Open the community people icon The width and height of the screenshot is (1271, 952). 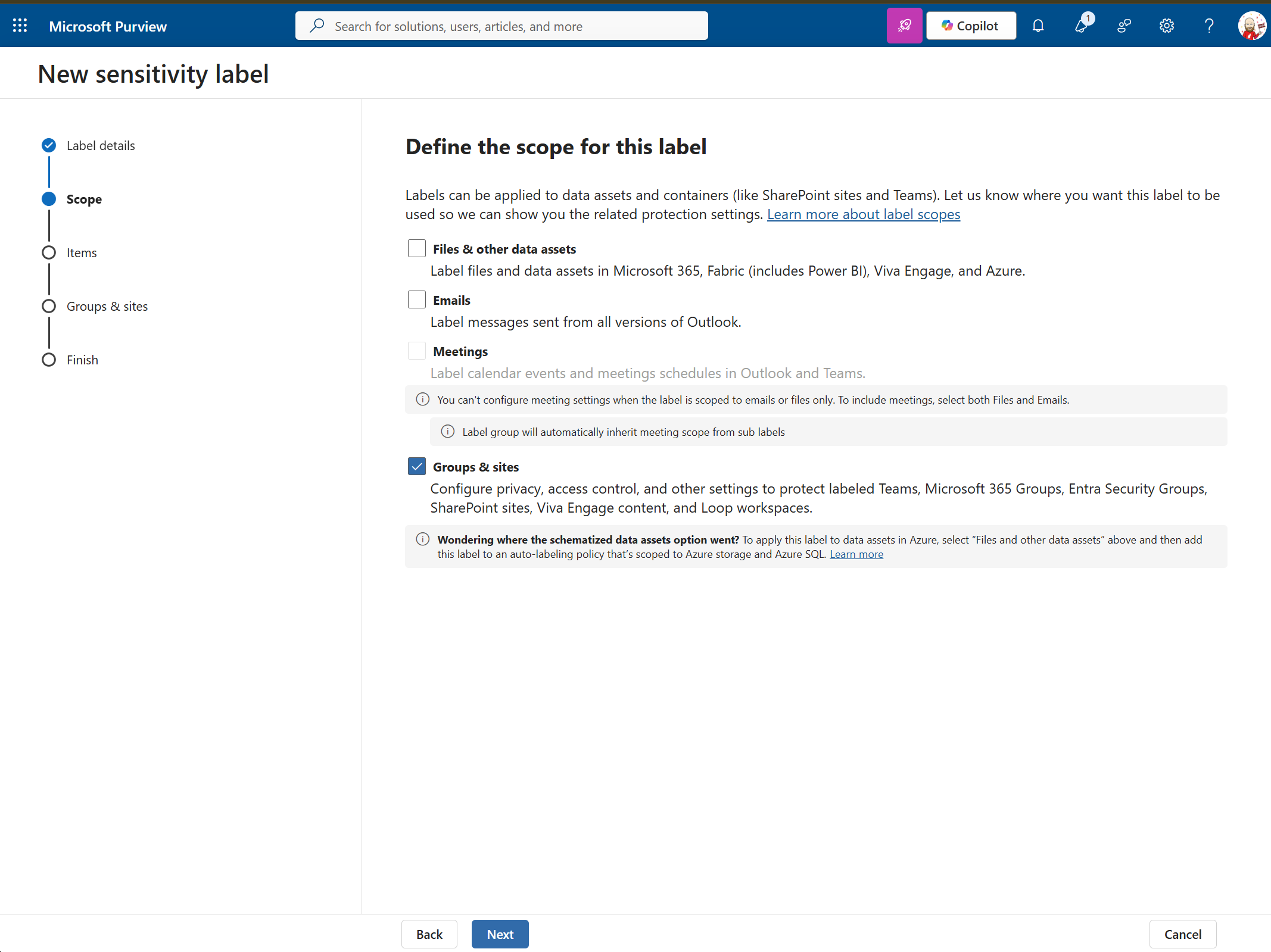point(1124,26)
